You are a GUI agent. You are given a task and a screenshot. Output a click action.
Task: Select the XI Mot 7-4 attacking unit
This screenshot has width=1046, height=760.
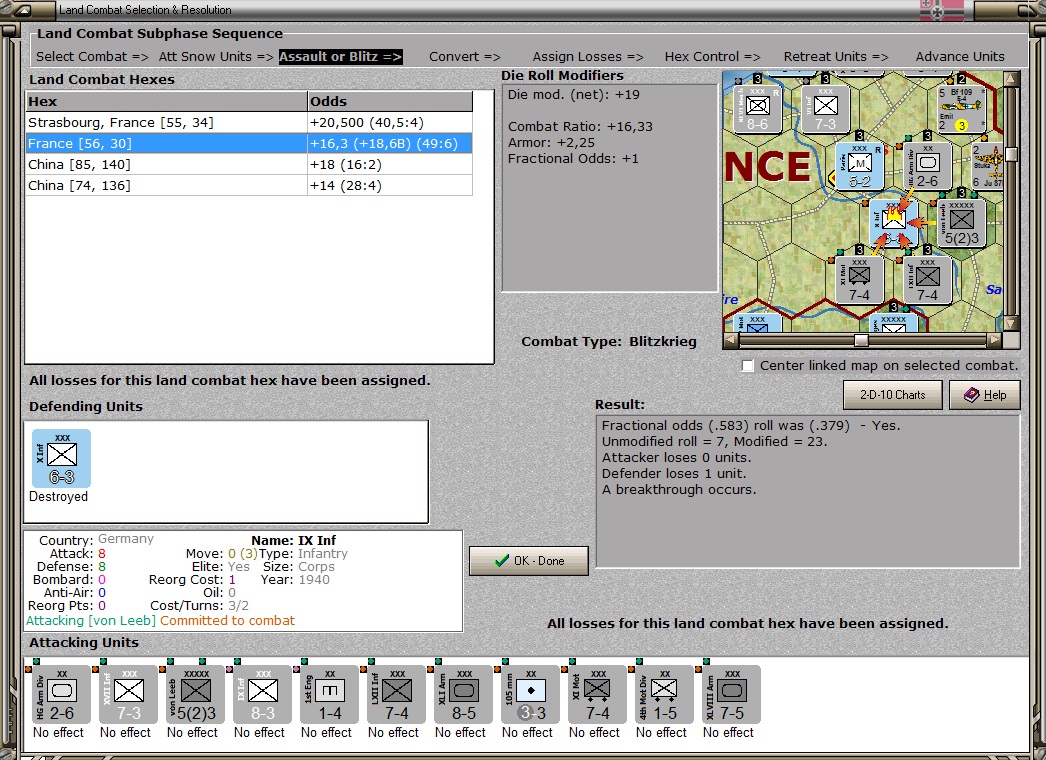click(x=598, y=694)
